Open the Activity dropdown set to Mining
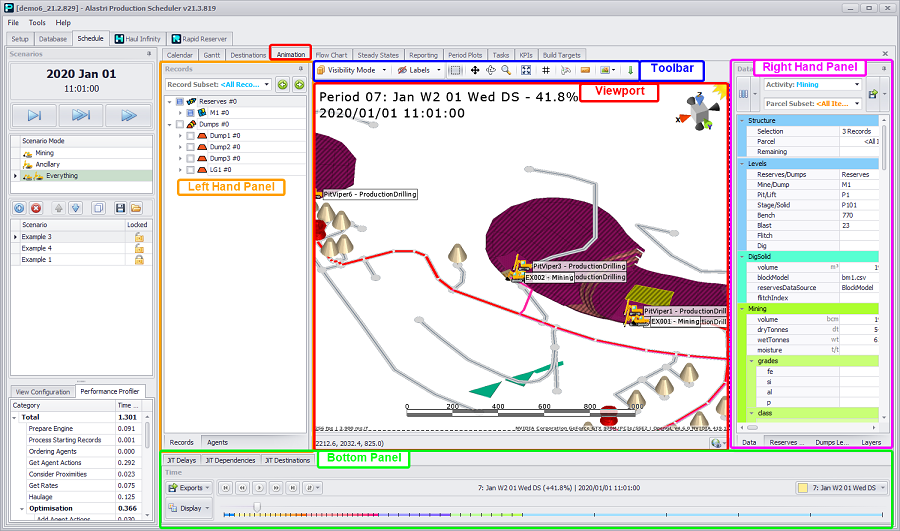Screen dimensions: 900x531 click(x=812, y=85)
